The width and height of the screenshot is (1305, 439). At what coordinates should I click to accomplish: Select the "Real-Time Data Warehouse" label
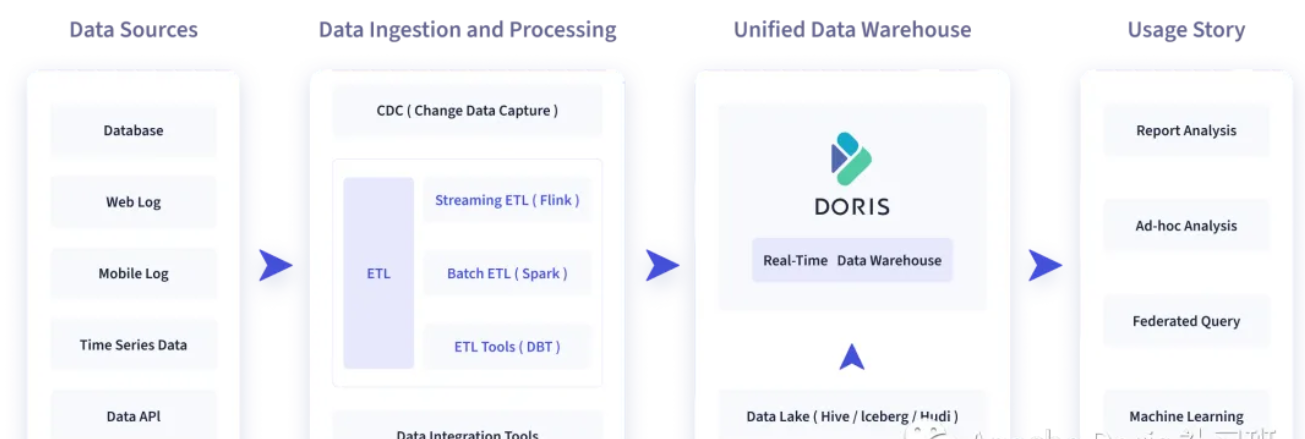pos(852,260)
